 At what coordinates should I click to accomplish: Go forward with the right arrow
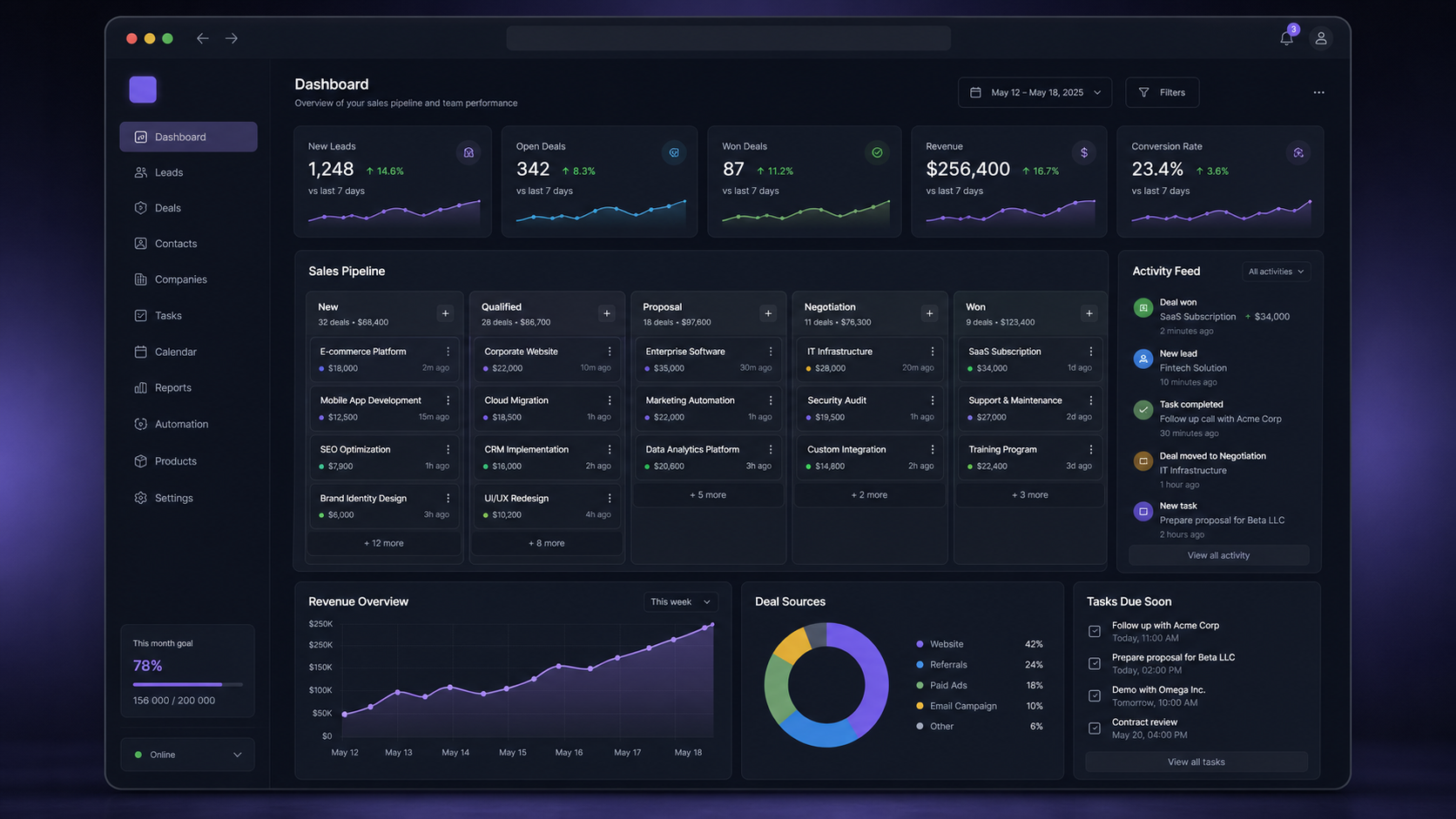(232, 38)
